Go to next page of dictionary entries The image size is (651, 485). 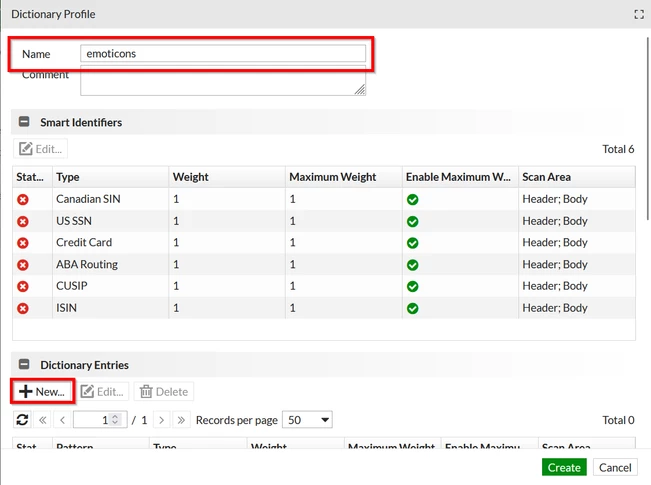coord(162,420)
